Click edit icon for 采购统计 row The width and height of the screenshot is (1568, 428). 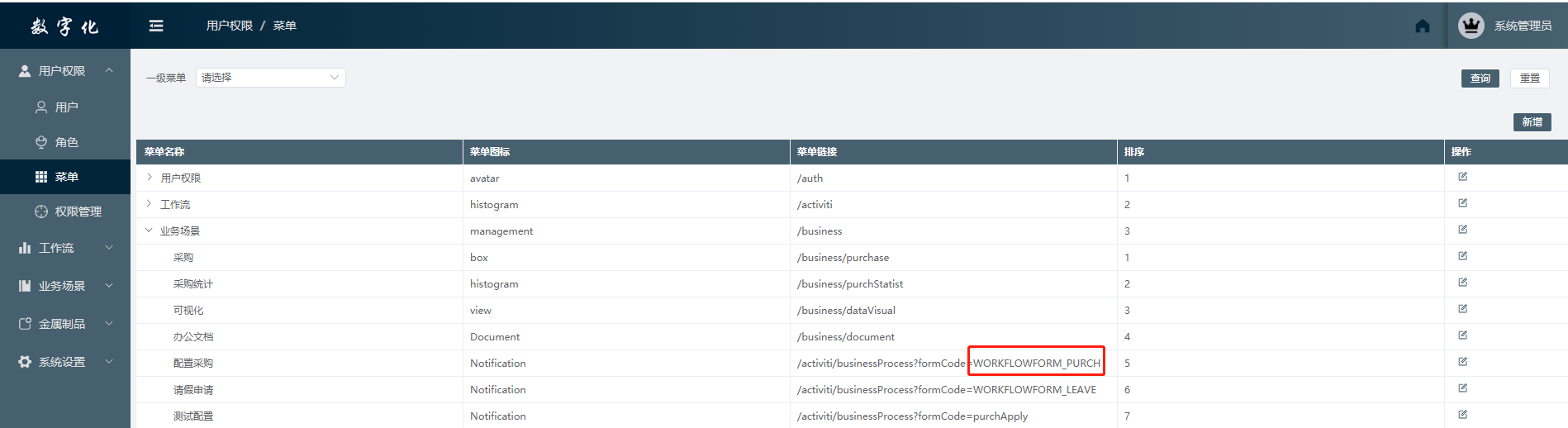click(1462, 283)
